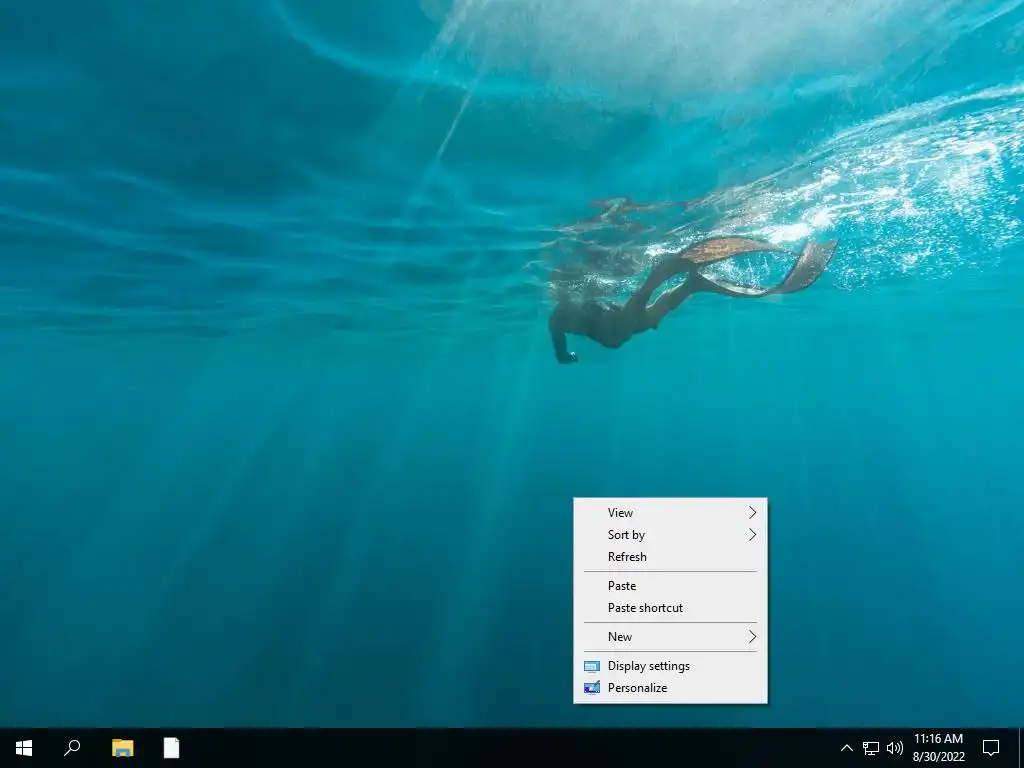This screenshot has height=768, width=1024.
Task: Open the clock showing 11:16 AM
Action: pos(938,748)
